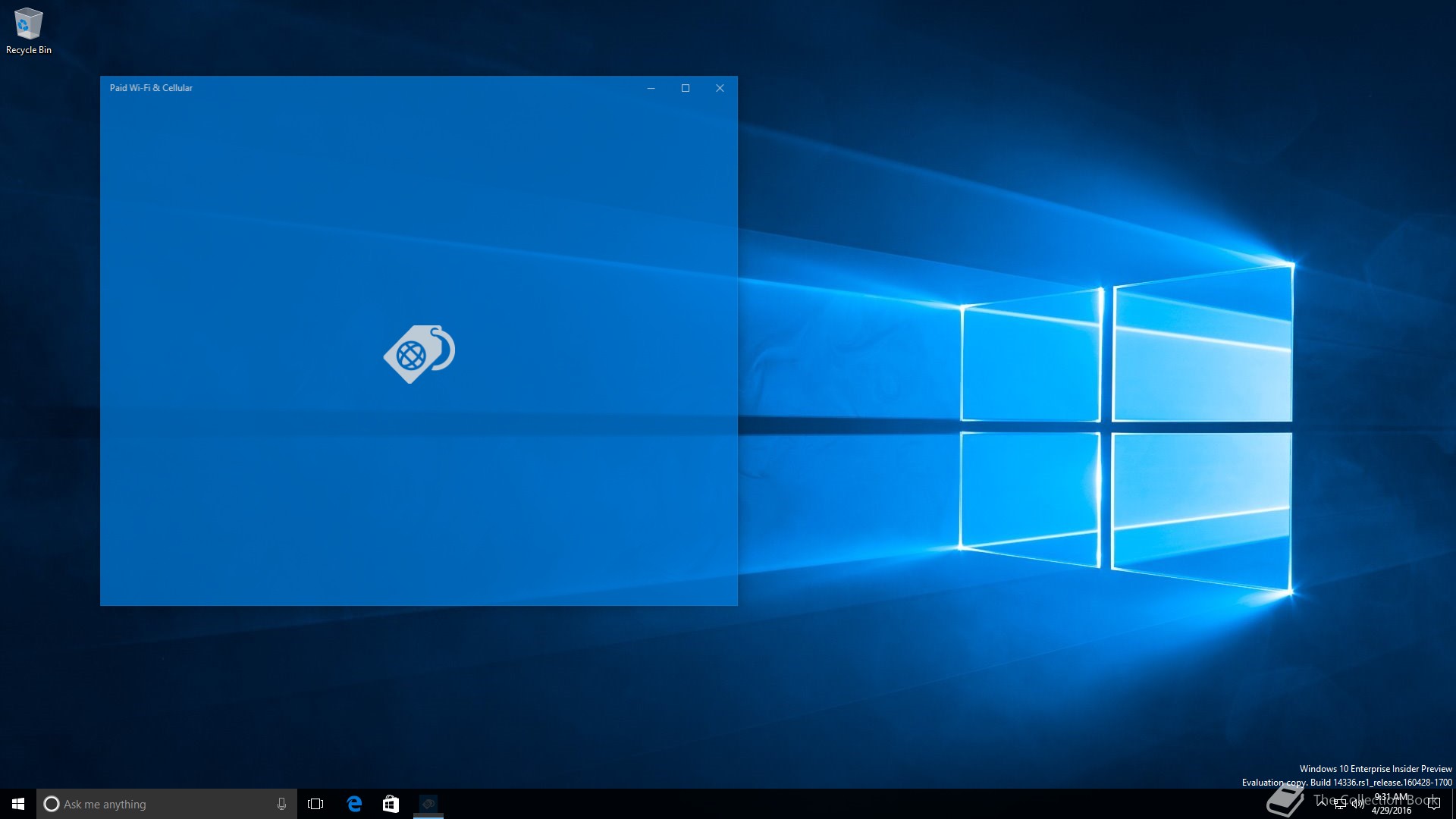Click the 'Paid Wi-Fi & Cellular' window title
This screenshot has width=1456, height=819.
click(x=151, y=88)
